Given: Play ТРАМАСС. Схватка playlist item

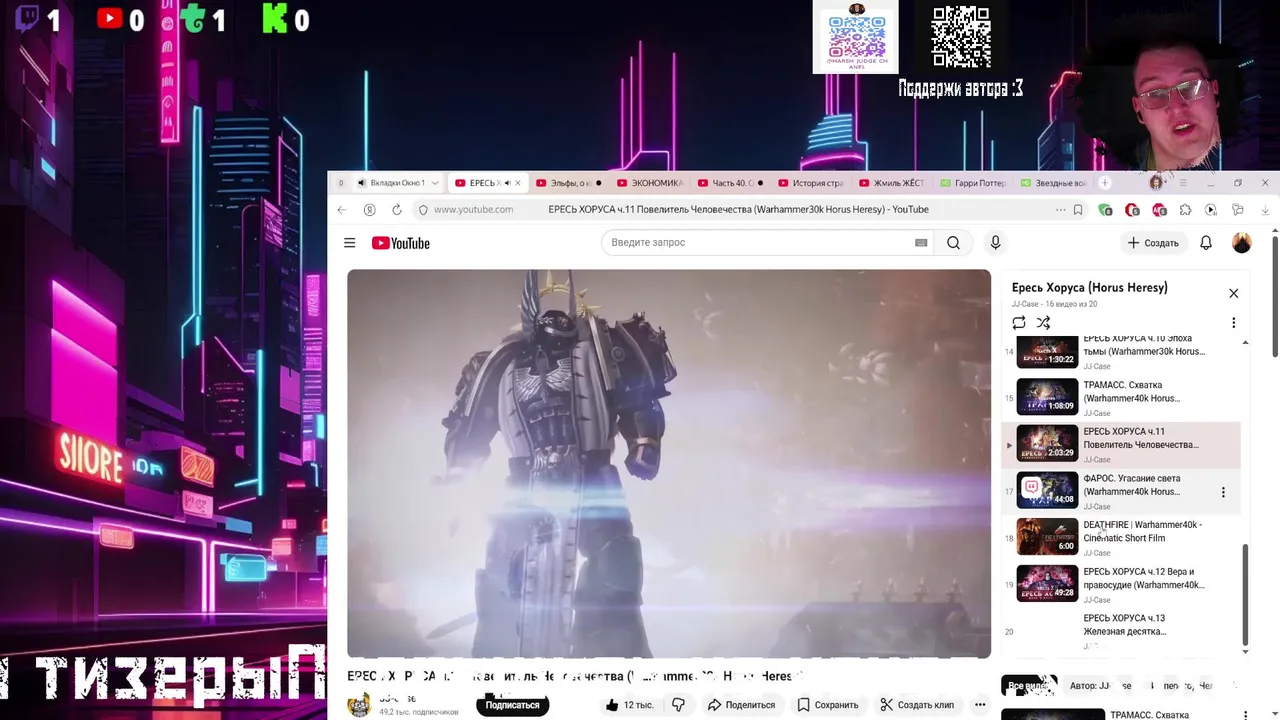Looking at the screenshot, I should (1123, 398).
